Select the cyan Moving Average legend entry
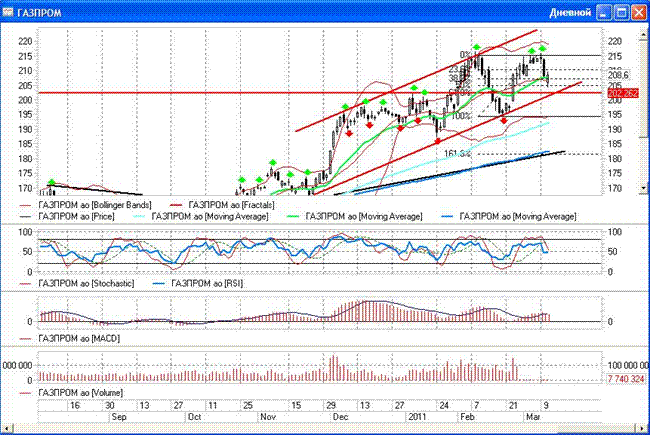 [201, 216]
